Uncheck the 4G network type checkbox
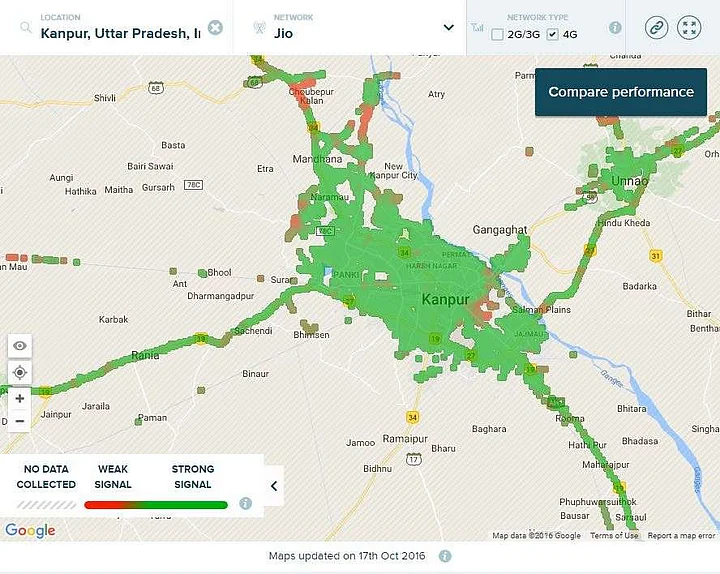 point(553,35)
